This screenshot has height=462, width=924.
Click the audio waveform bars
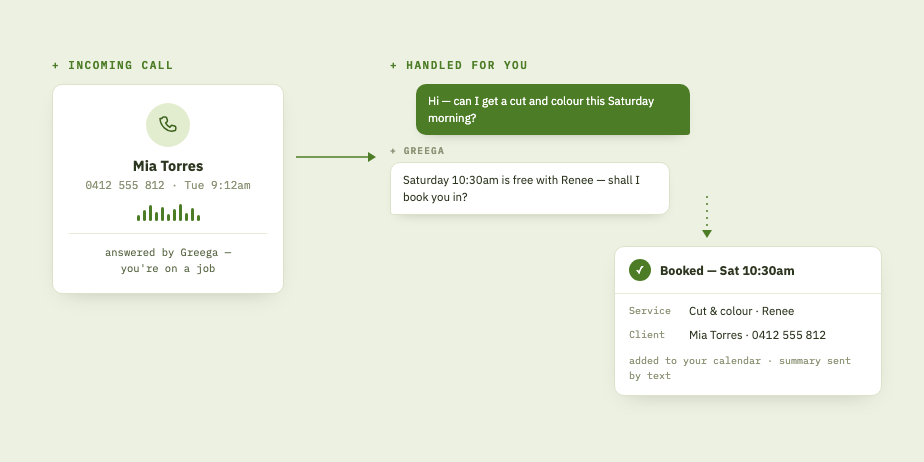(168, 213)
